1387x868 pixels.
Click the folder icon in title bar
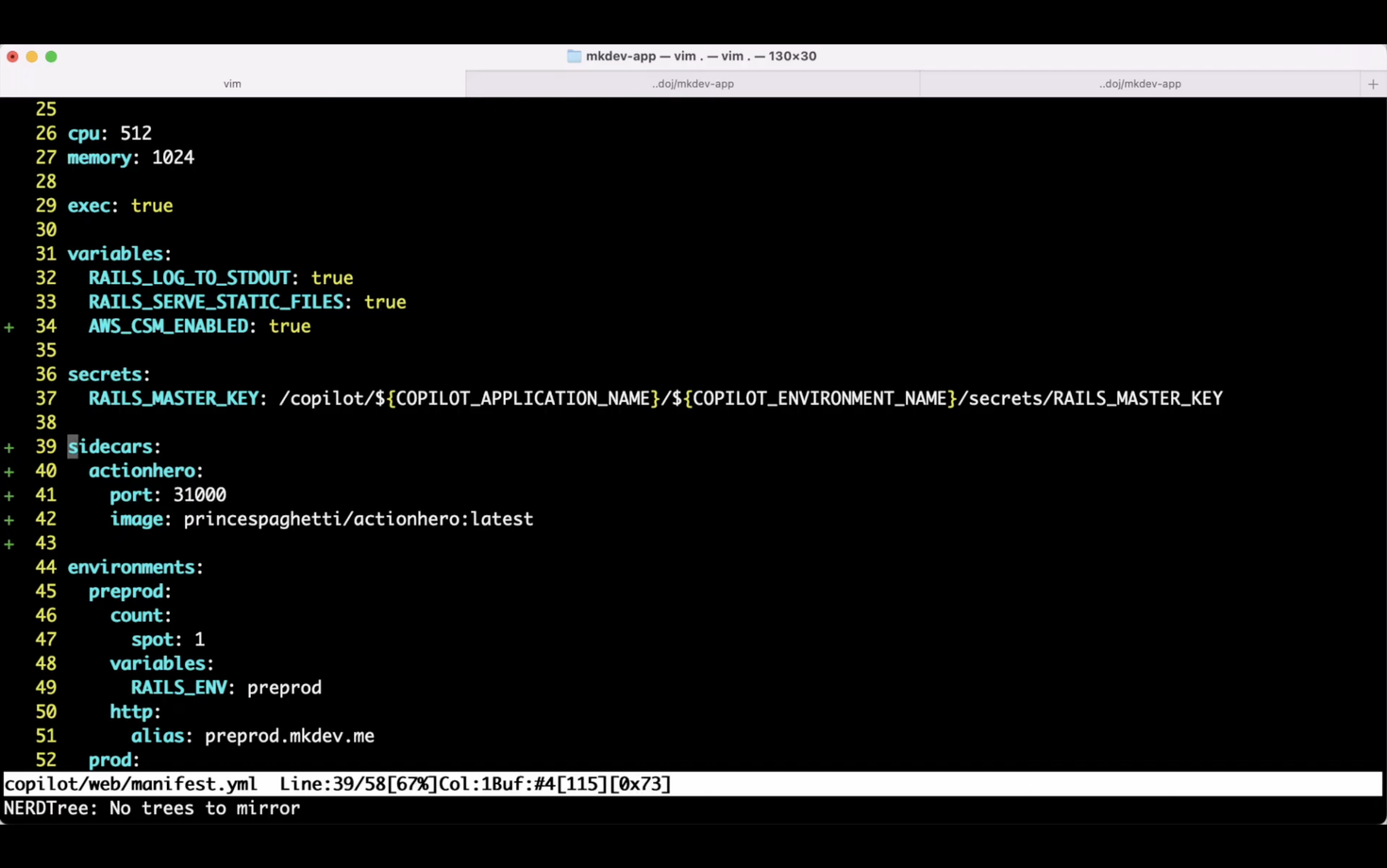click(574, 56)
